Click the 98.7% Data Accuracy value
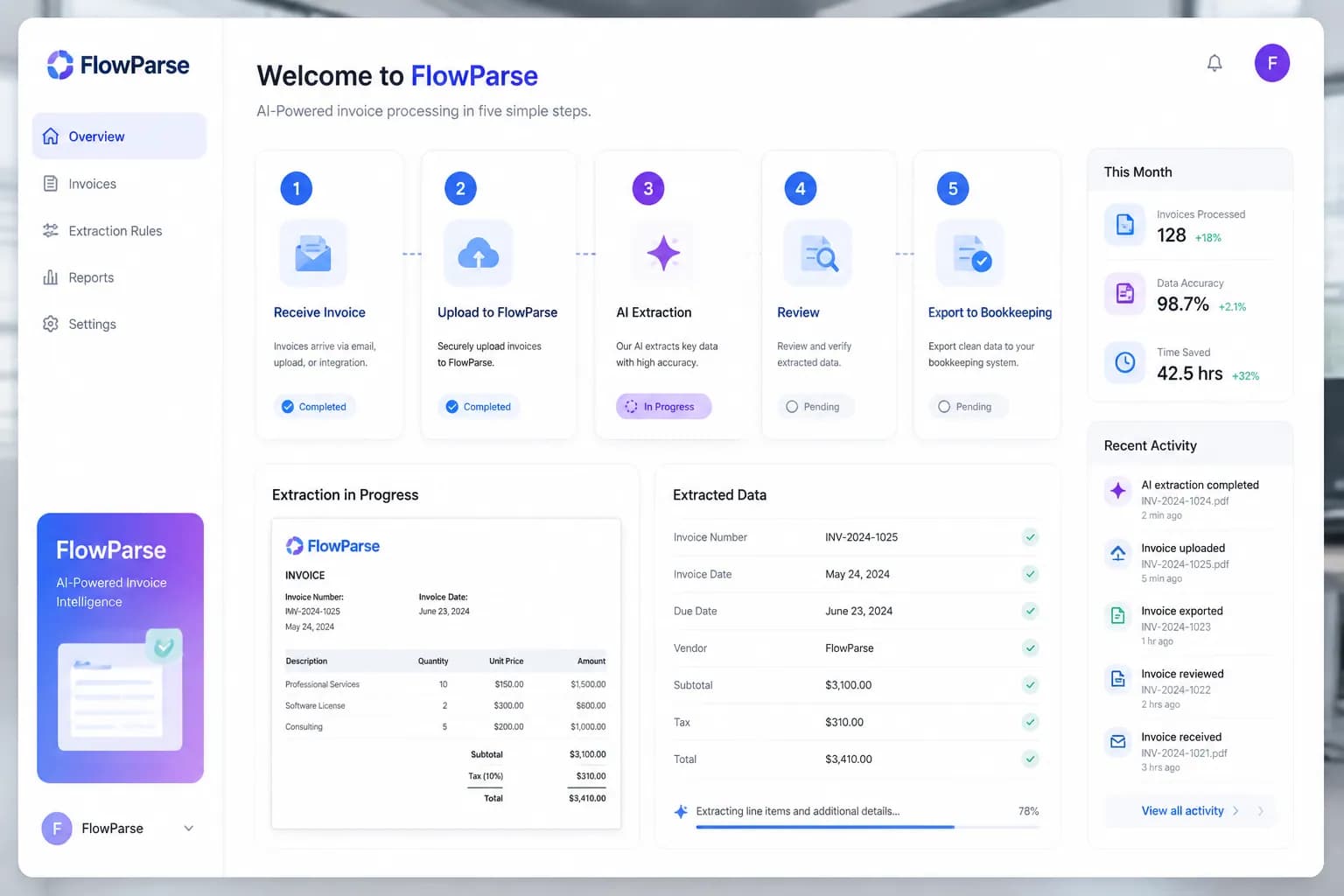The width and height of the screenshot is (1344, 896). pyautogui.click(x=1183, y=304)
